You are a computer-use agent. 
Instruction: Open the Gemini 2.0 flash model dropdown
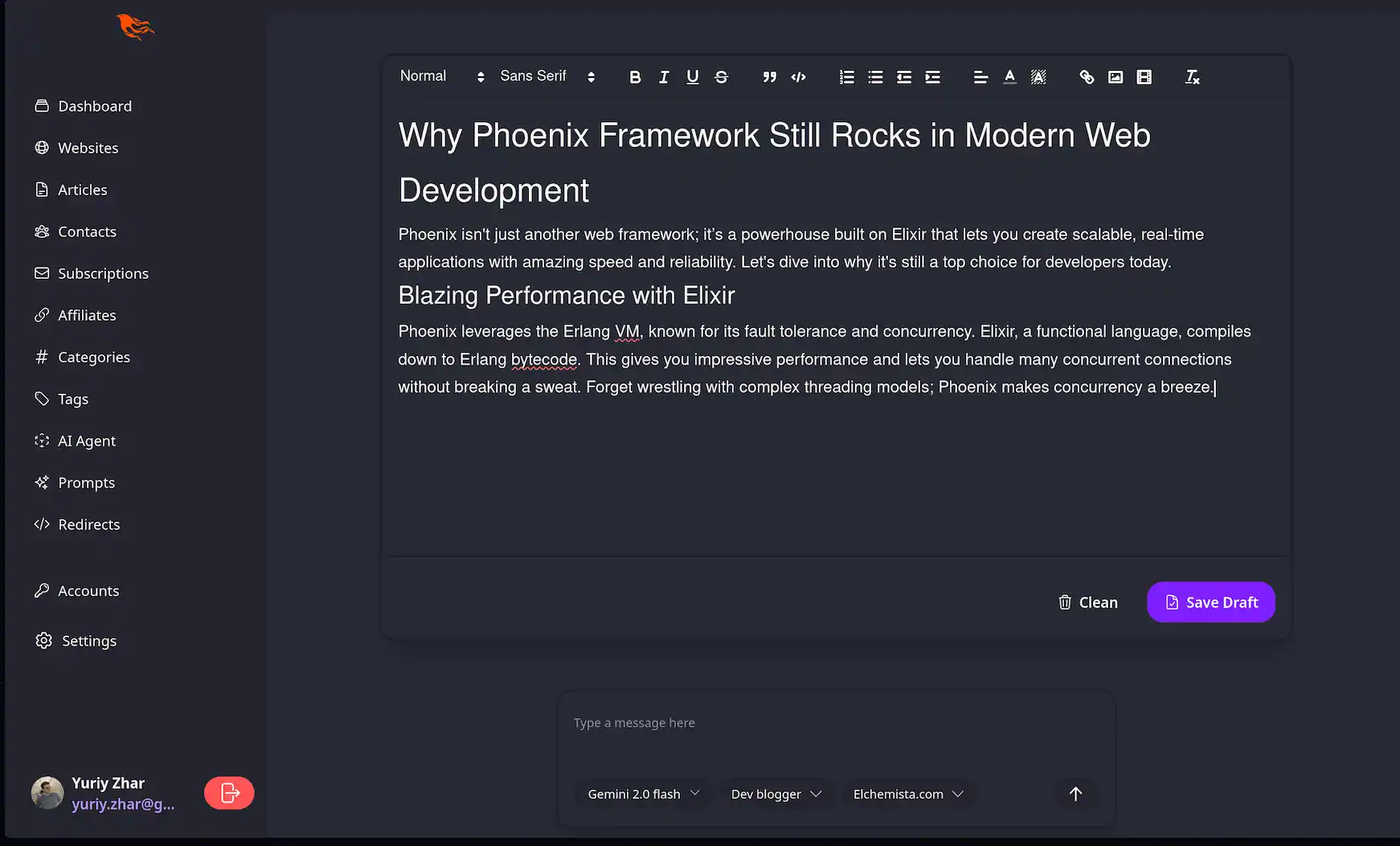coord(642,794)
